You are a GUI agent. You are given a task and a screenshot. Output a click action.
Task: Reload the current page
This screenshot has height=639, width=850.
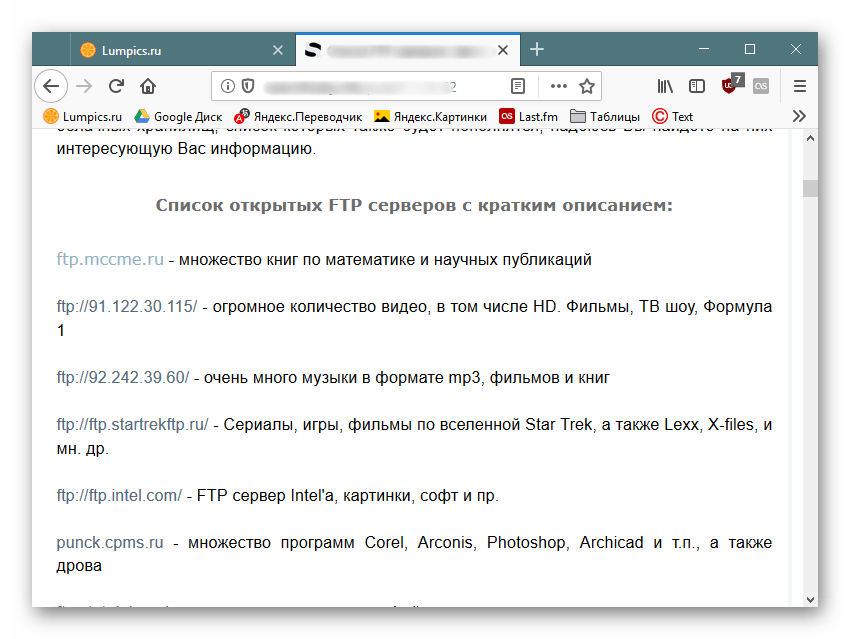point(116,86)
